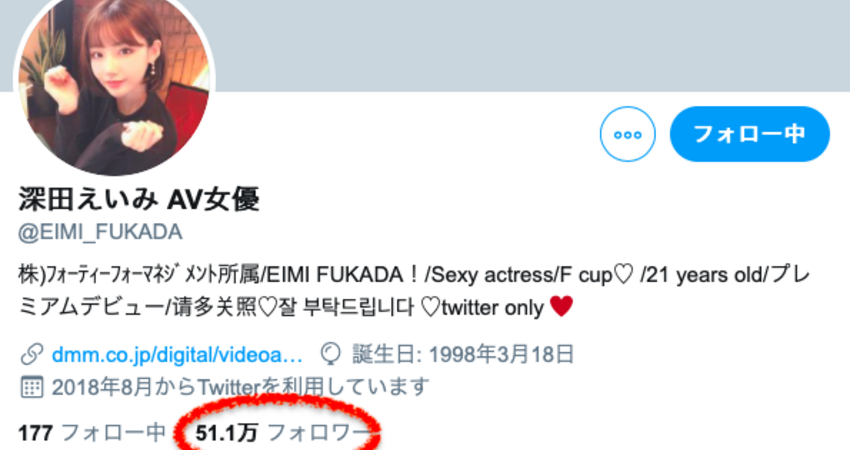This screenshot has width=850, height=450.
Task: Click the link chain icon
Action: 32,355
